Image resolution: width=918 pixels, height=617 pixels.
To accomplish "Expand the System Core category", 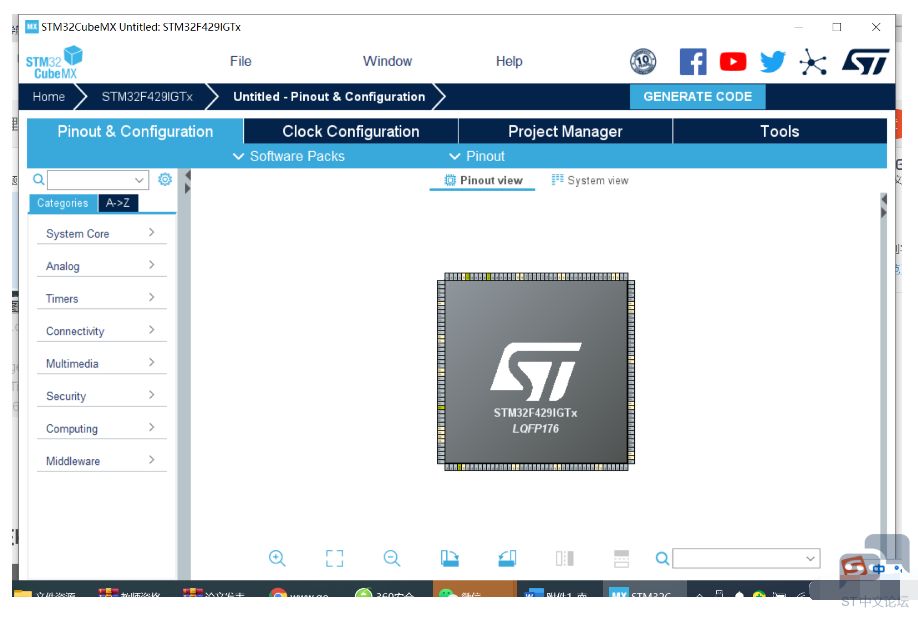I will click(100, 233).
